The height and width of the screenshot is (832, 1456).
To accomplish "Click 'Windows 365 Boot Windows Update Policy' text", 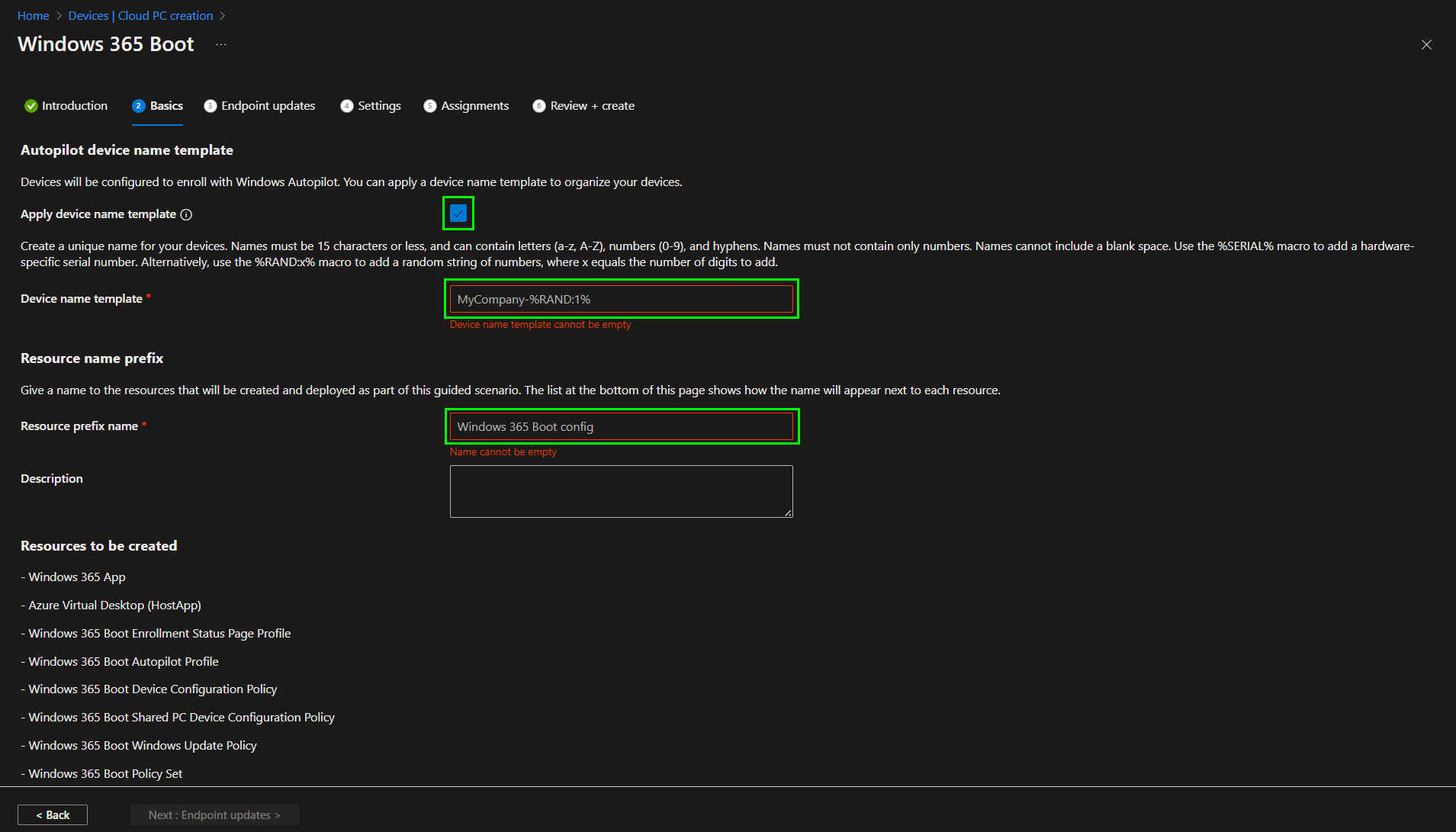I will [139, 746].
